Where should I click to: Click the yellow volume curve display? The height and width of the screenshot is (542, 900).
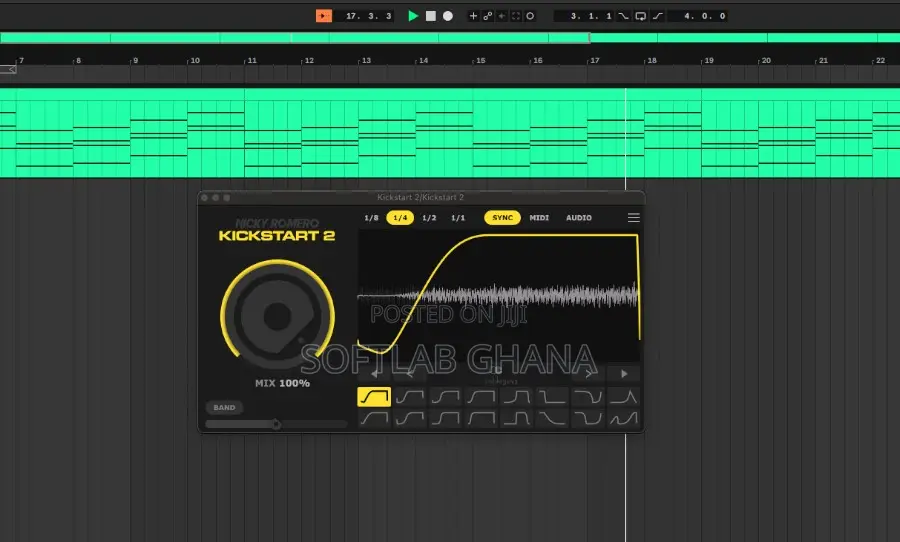pyautogui.click(x=499, y=295)
